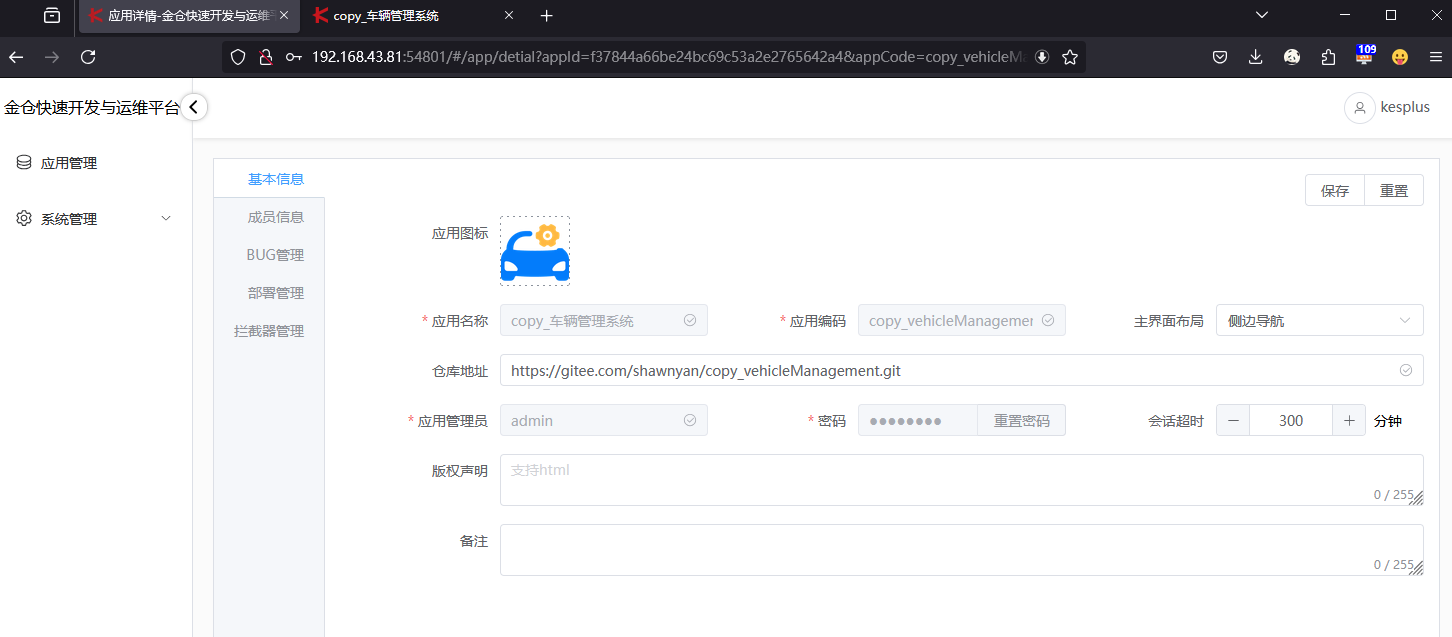Open the browser hamburger menu
Image resolution: width=1452 pixels, height=637 pixels.
tap(1435, 57)
